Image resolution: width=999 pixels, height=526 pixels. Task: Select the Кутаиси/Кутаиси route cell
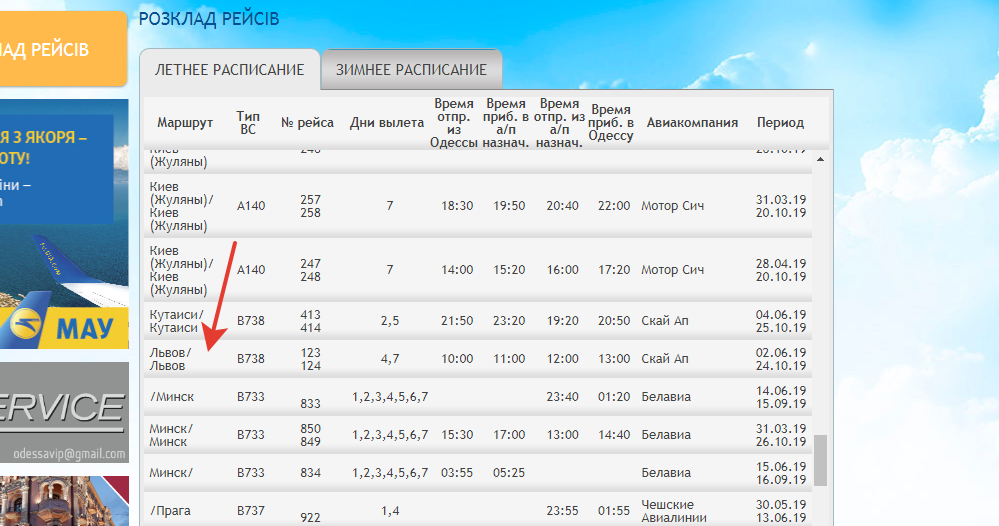176,321
